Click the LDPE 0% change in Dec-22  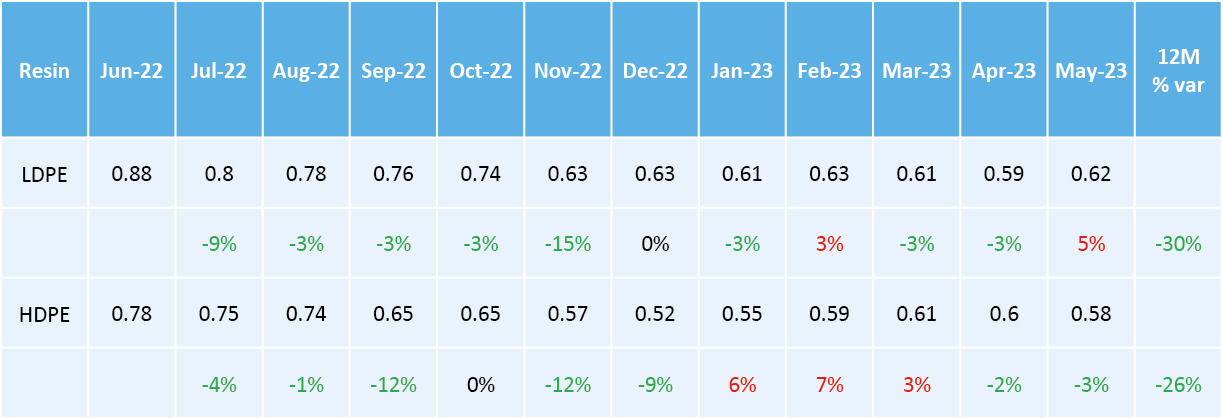point(655,244)
